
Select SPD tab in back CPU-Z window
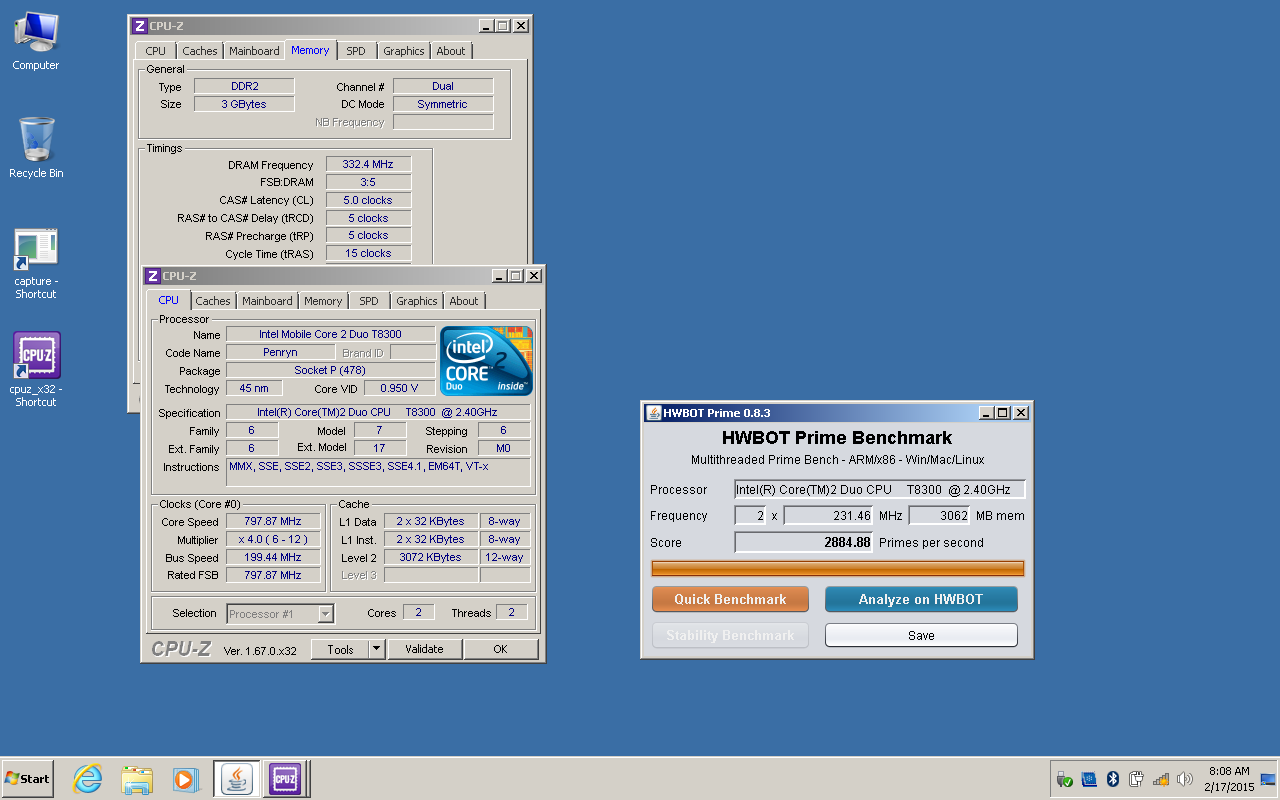tap(356, 51)
